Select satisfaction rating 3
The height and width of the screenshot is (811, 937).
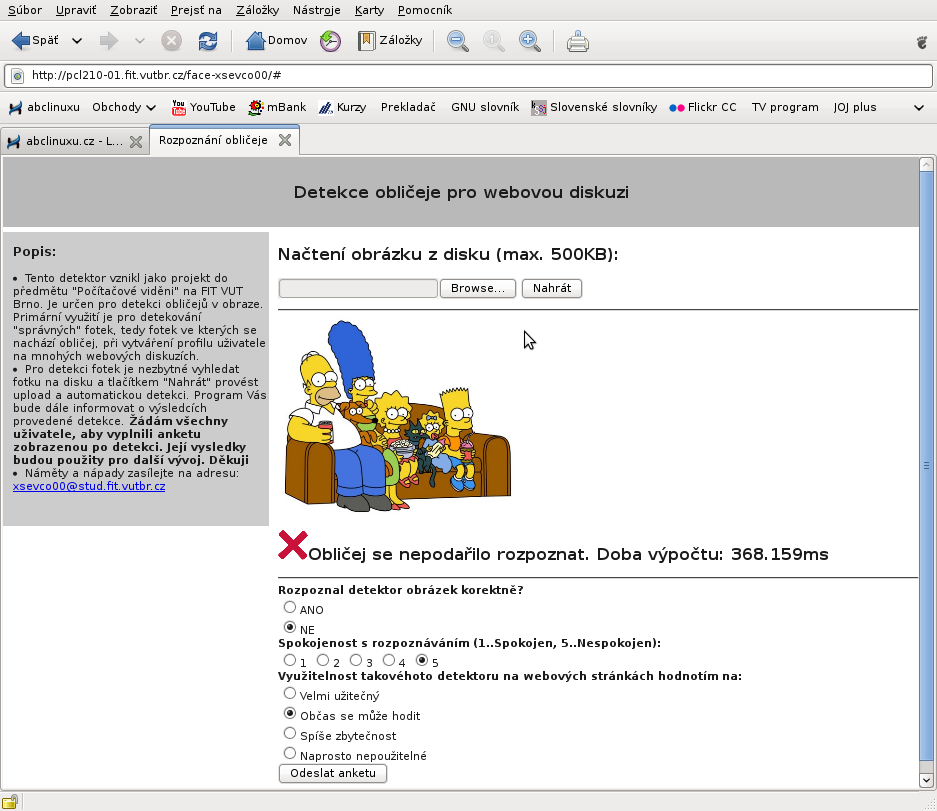(356, 660)
